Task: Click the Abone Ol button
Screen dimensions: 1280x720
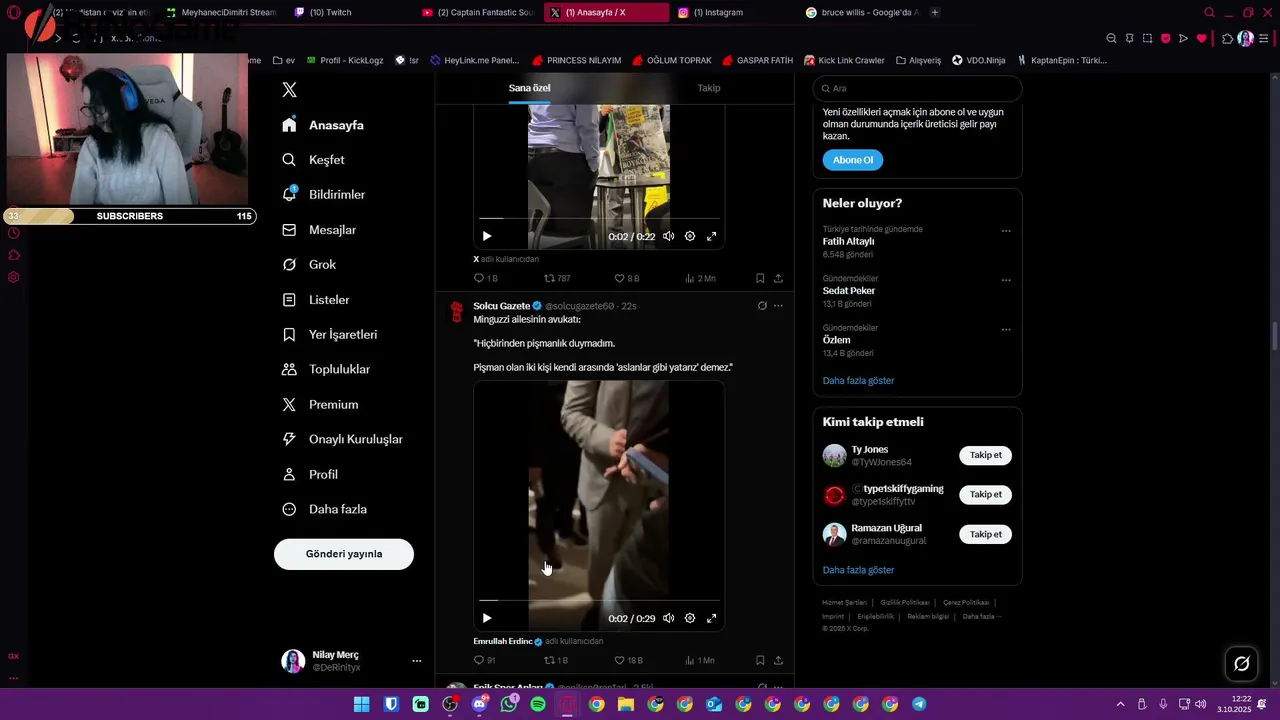Action: 853,160
